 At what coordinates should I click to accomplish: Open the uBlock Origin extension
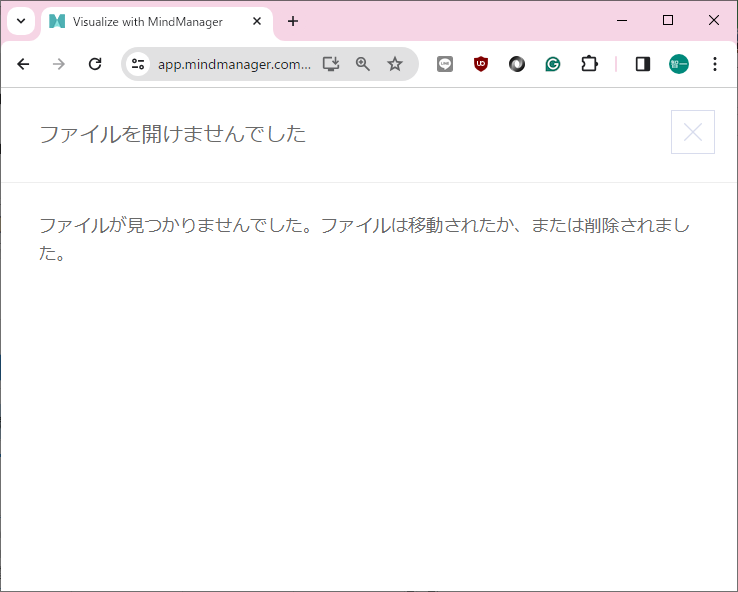(x=481, y=64)
